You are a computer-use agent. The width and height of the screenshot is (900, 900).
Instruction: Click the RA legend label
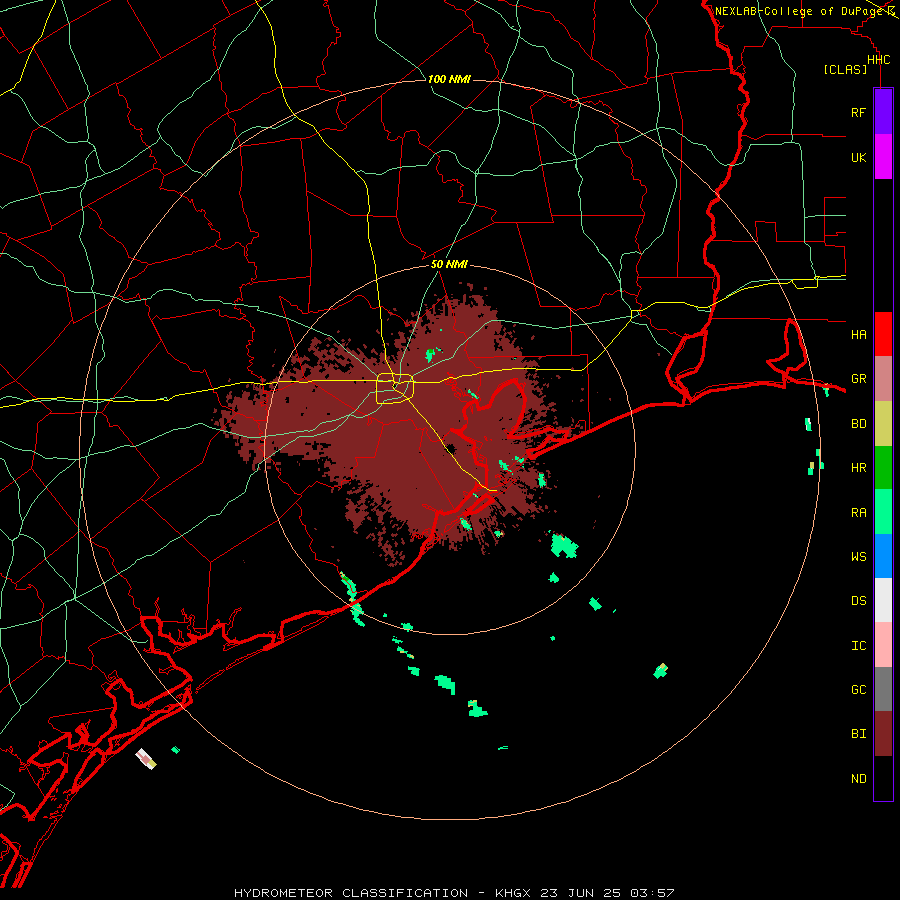tap(858, 513)
